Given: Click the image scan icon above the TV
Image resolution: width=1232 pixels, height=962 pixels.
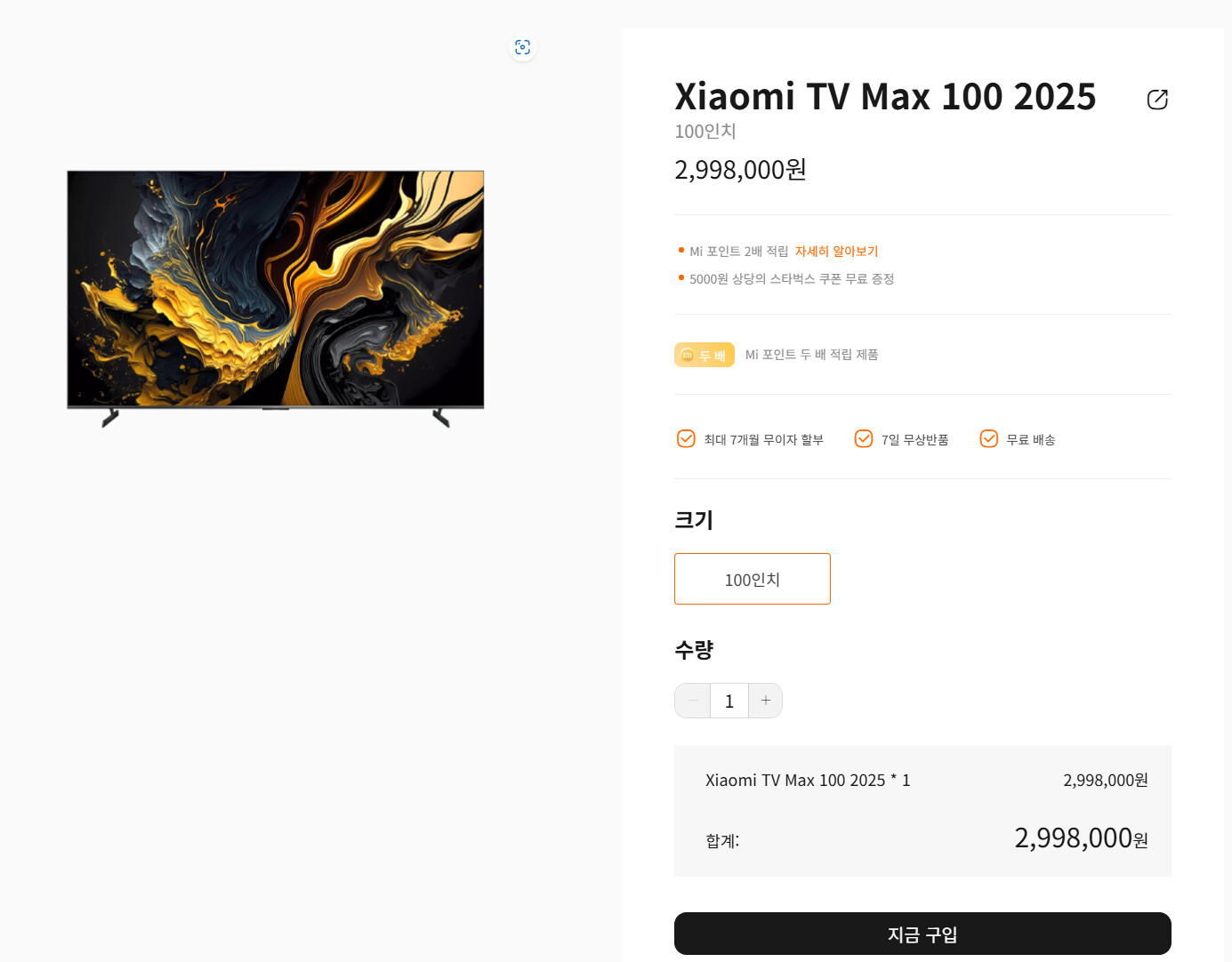Looking at the screenshot, I should [523, 47].
